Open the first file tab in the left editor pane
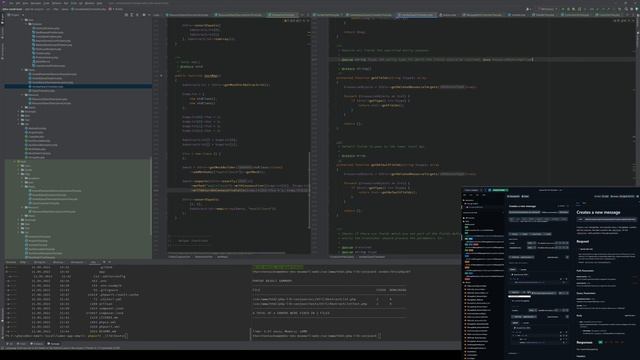The image size is (640, 360). coord(188,15)
